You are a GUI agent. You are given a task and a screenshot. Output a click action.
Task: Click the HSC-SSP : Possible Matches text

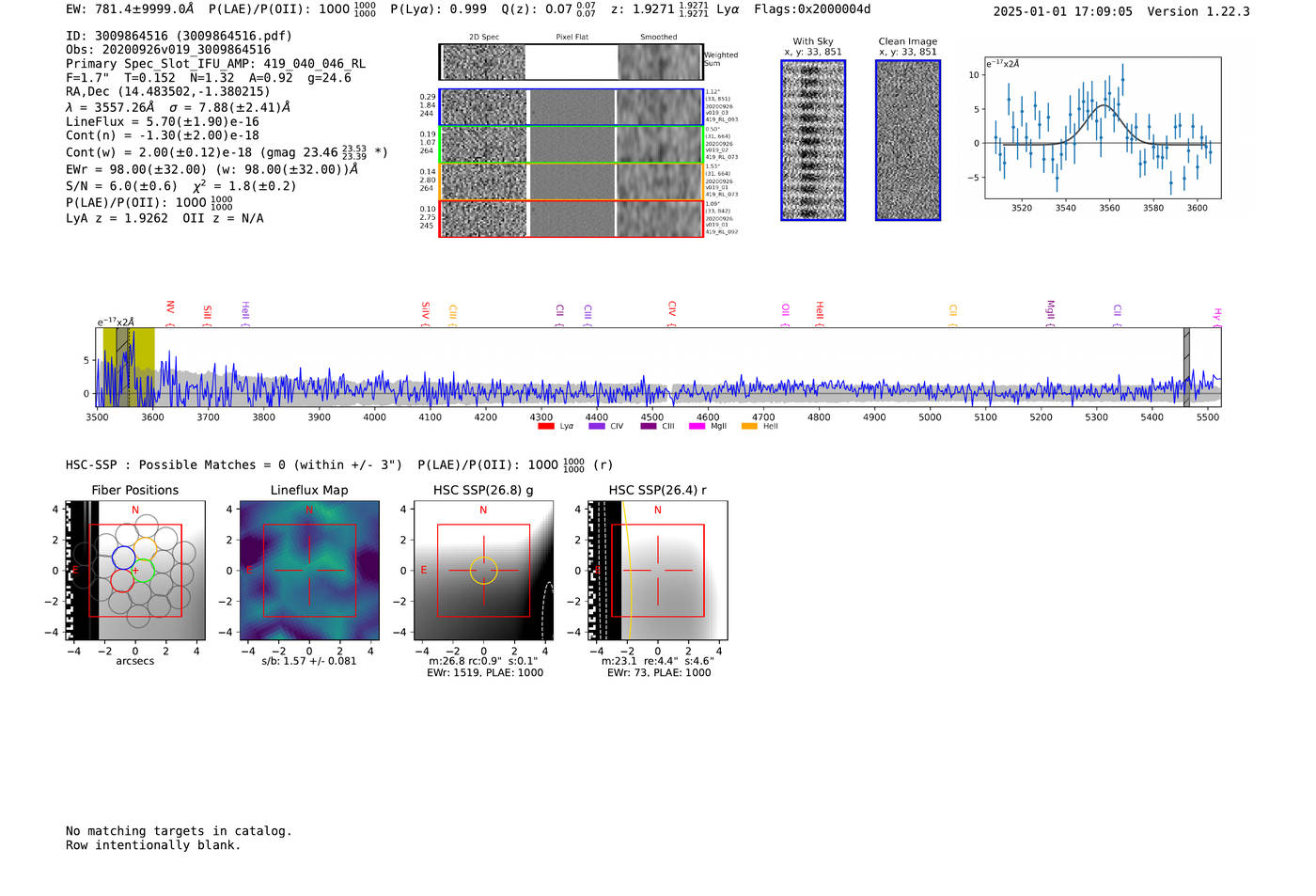[x=234, y=464]
